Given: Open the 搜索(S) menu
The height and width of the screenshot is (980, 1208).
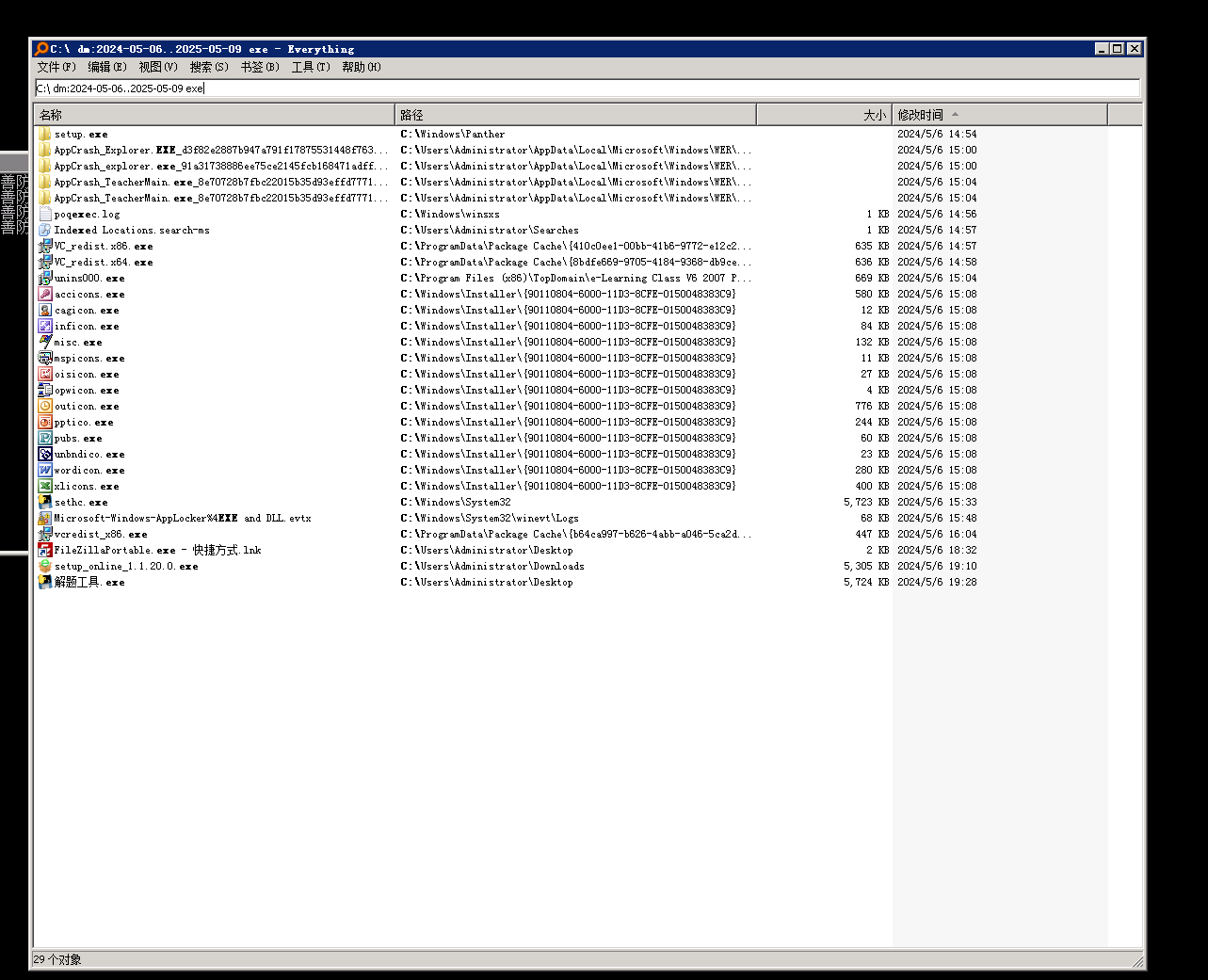Looking at the screenshot, I should tap(209, 67).
